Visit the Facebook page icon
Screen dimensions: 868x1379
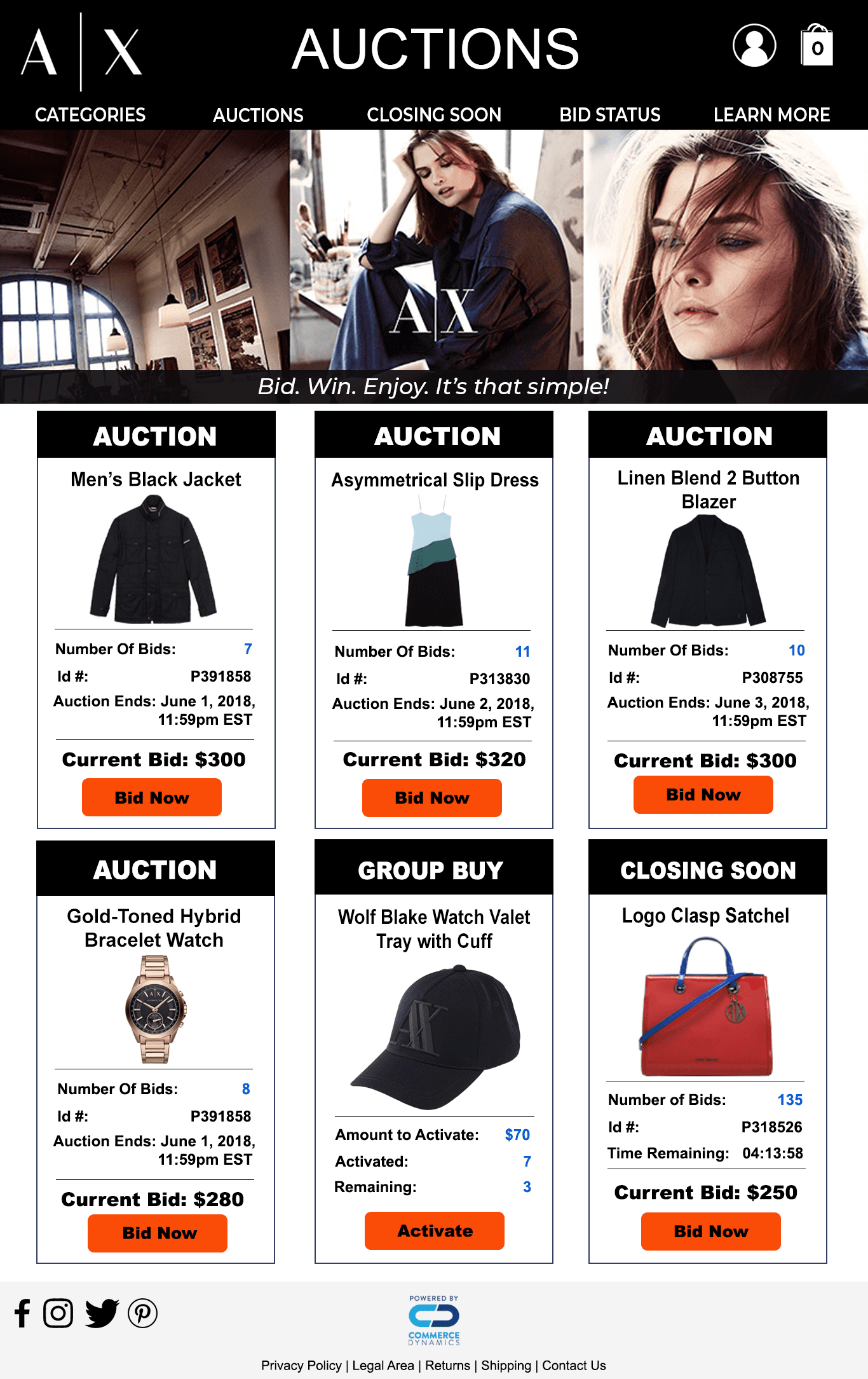(x=22, y=1313)
